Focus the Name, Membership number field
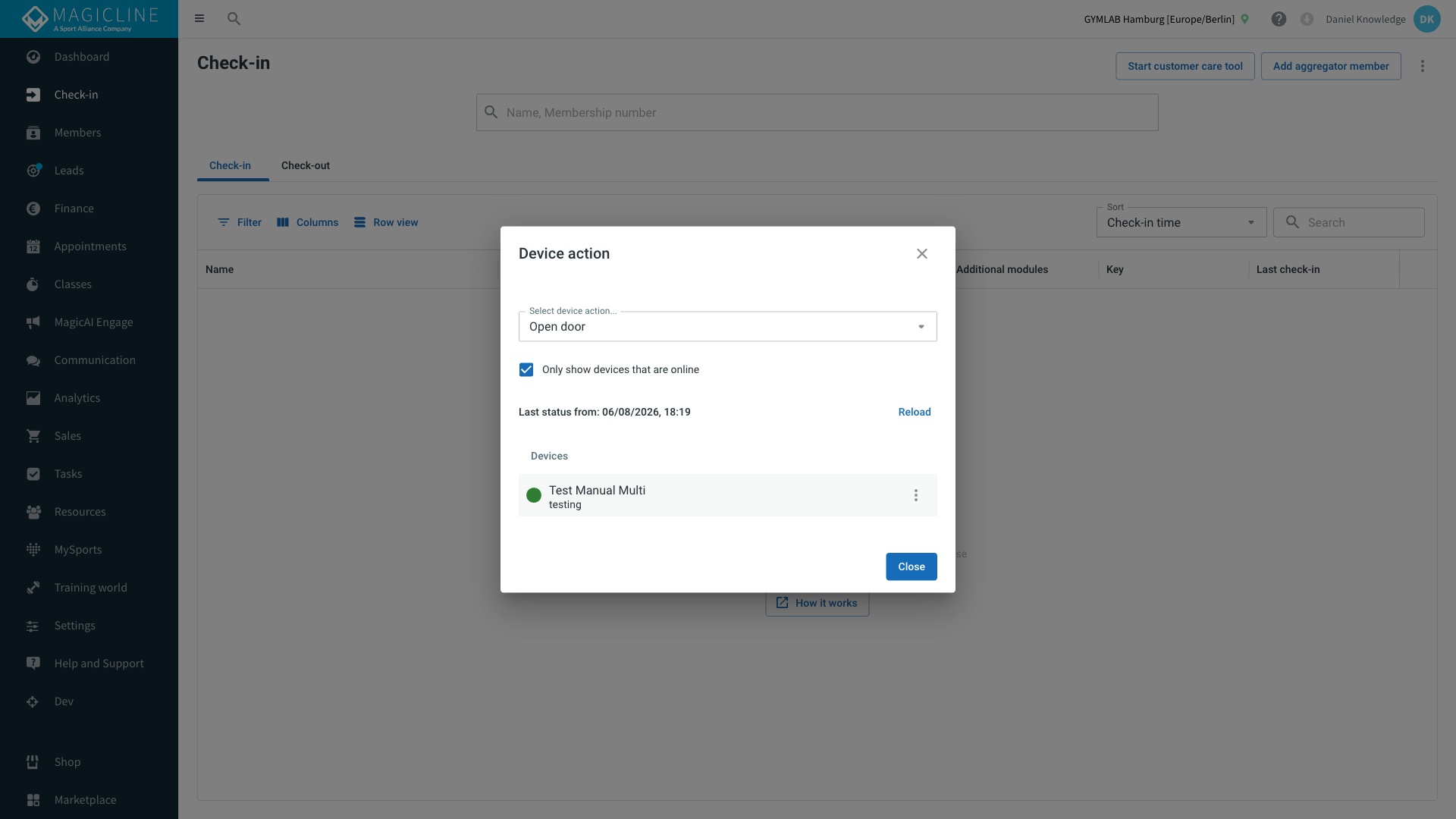This screenshot has height=819, width=1456. pos(817,112)
